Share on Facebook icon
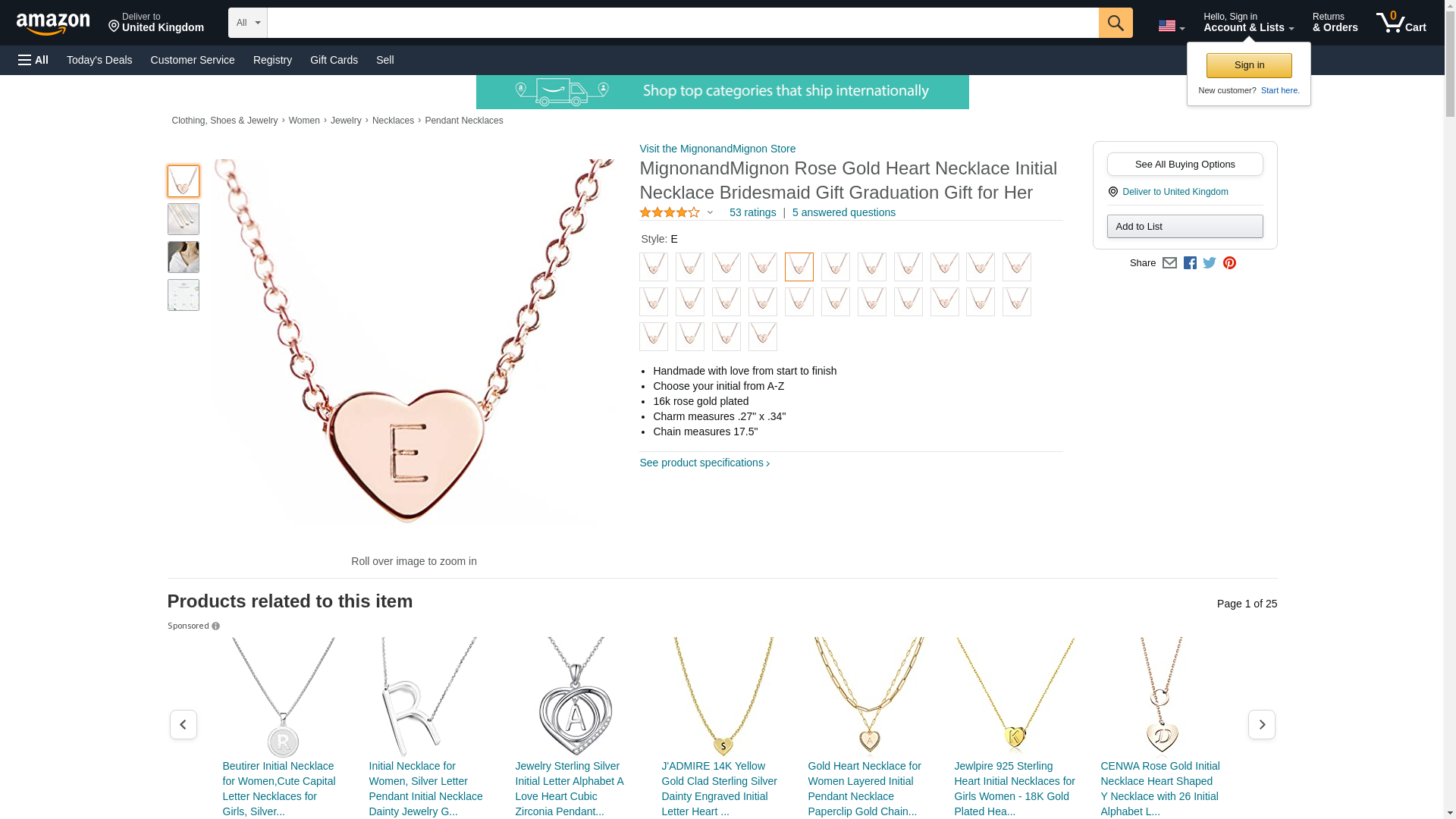Image resolution: width=1456 pixels, height=819 pixels. point(1190,263)
